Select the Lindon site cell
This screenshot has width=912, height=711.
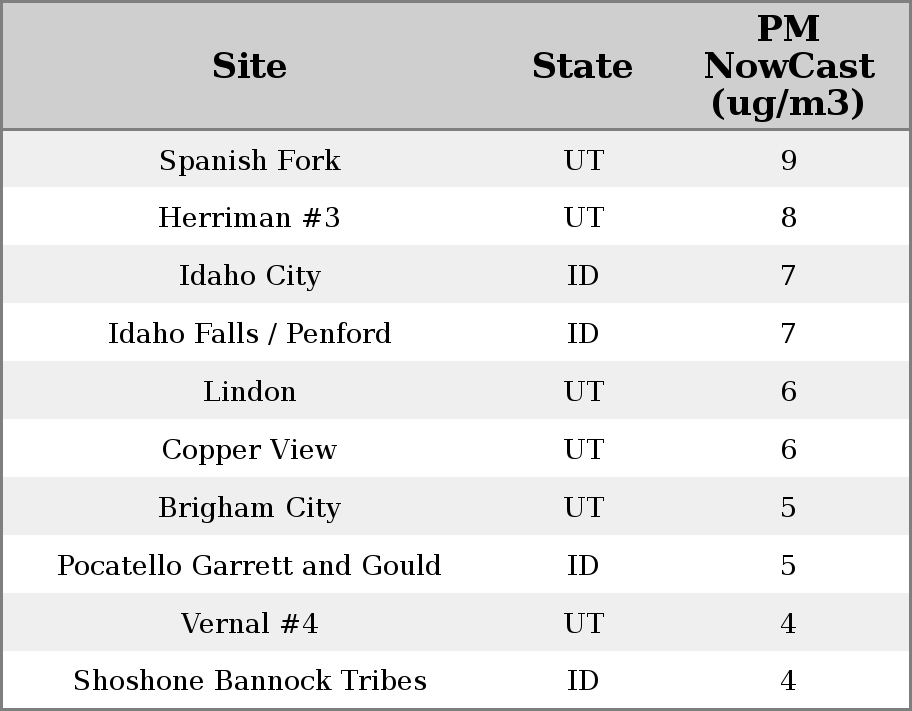(249, 392)
